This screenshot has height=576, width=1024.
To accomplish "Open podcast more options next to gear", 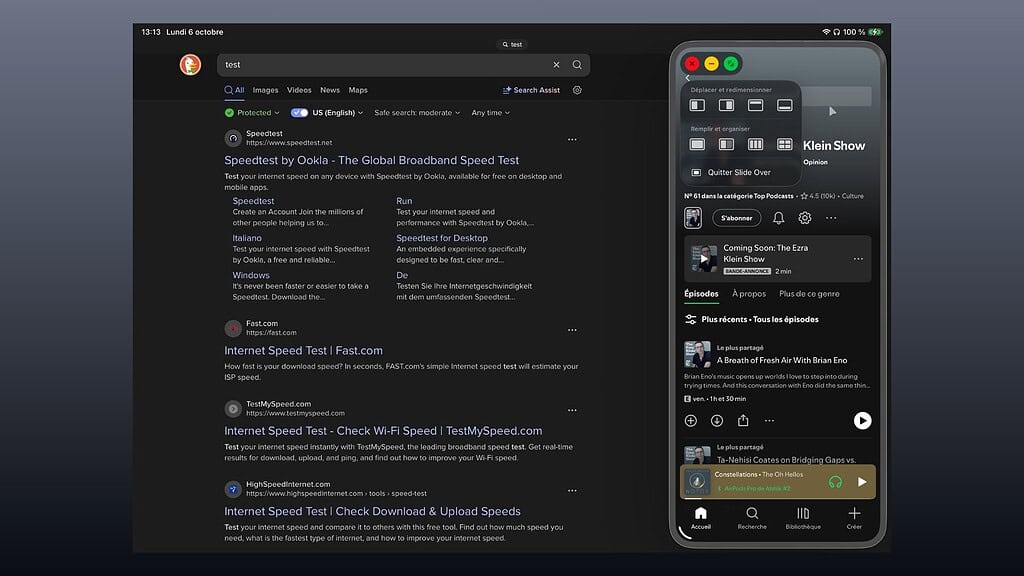I will click(831, 218).
